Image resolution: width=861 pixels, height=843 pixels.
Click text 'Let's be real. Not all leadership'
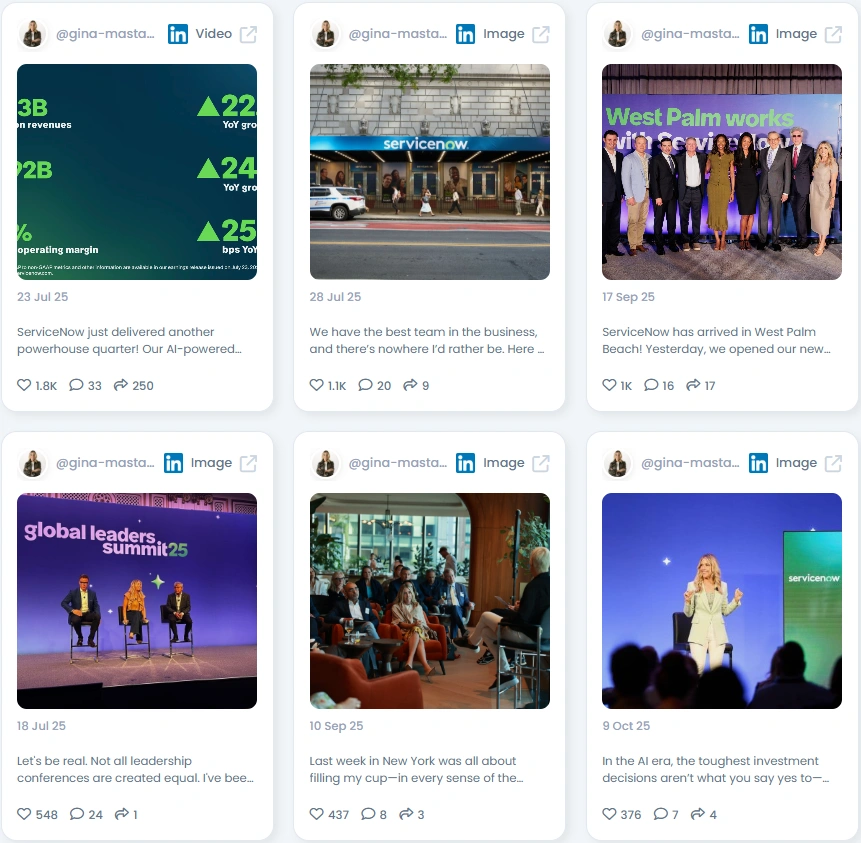point(104,761)
